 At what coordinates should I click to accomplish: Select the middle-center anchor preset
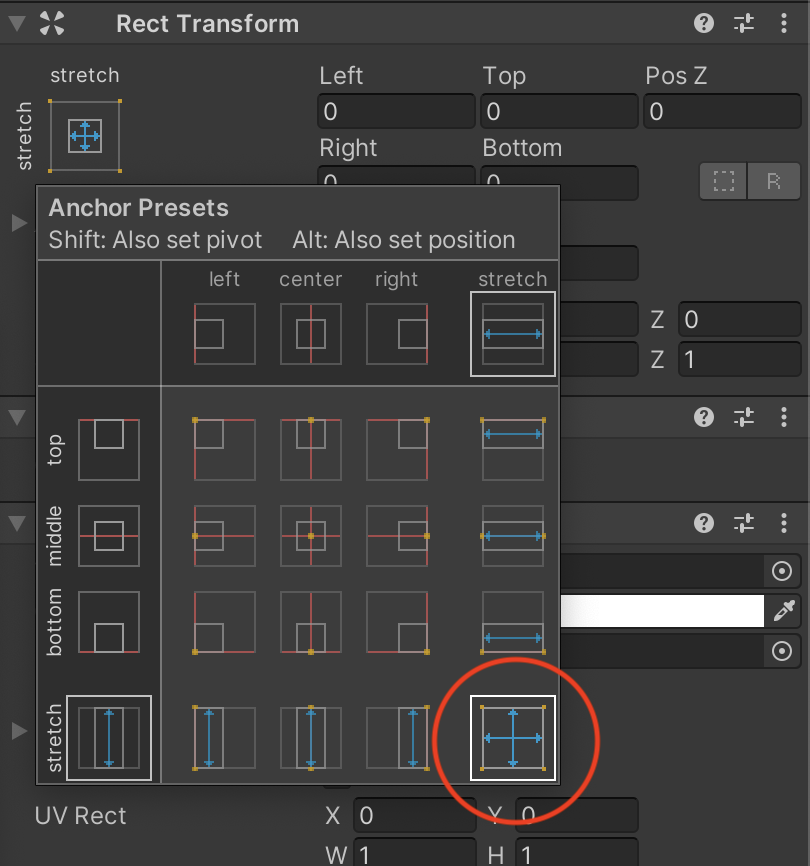click(310, 537)
